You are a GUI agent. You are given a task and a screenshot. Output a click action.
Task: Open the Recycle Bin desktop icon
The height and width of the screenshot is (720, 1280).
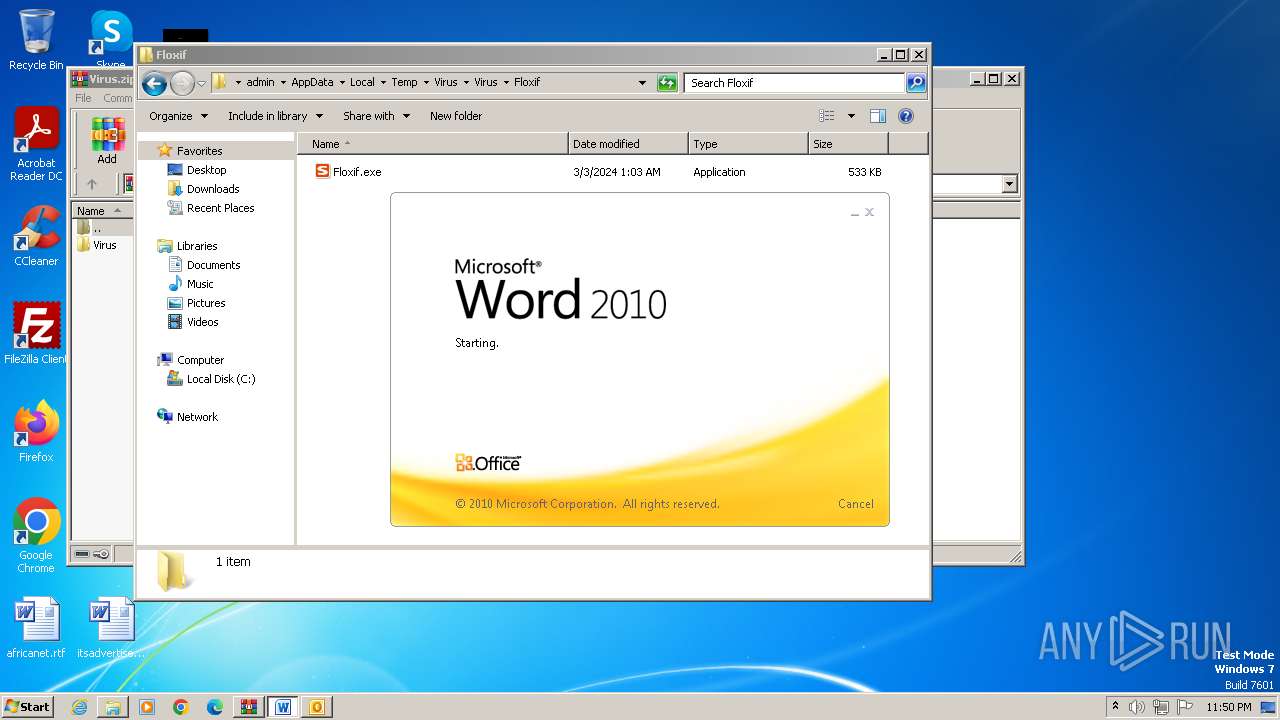36,40
